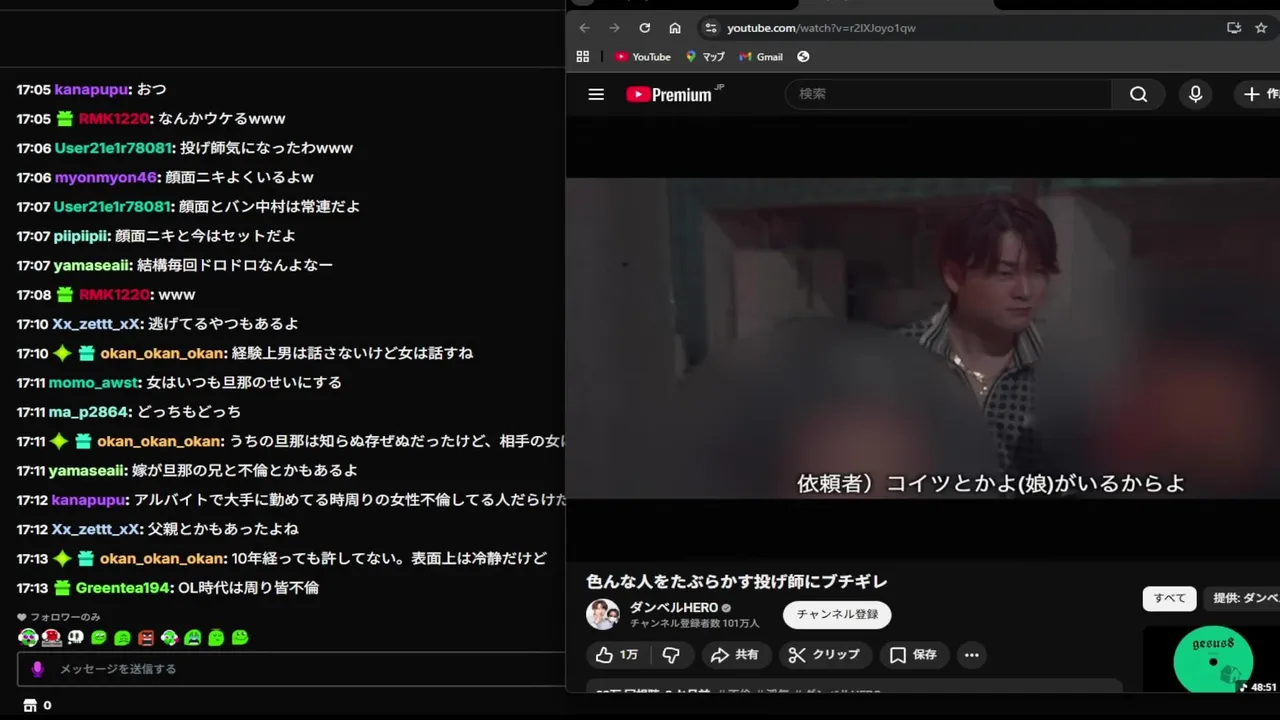Click the shop icon below chat

30,705
